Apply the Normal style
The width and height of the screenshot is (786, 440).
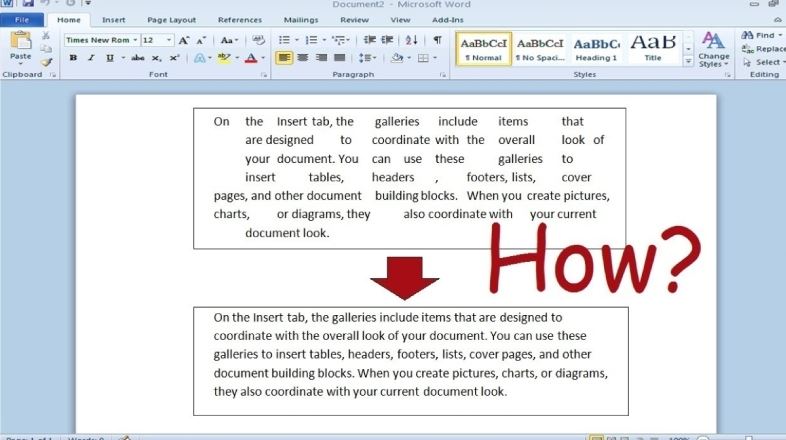[484, 49]
